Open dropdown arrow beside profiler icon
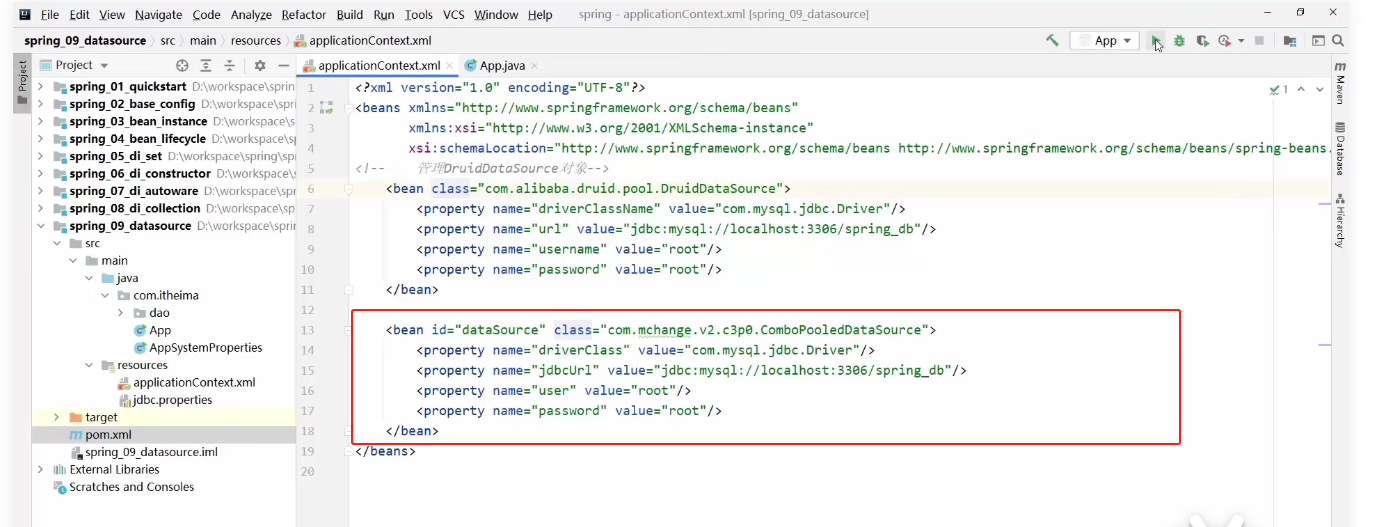 tap(1241, 41)
